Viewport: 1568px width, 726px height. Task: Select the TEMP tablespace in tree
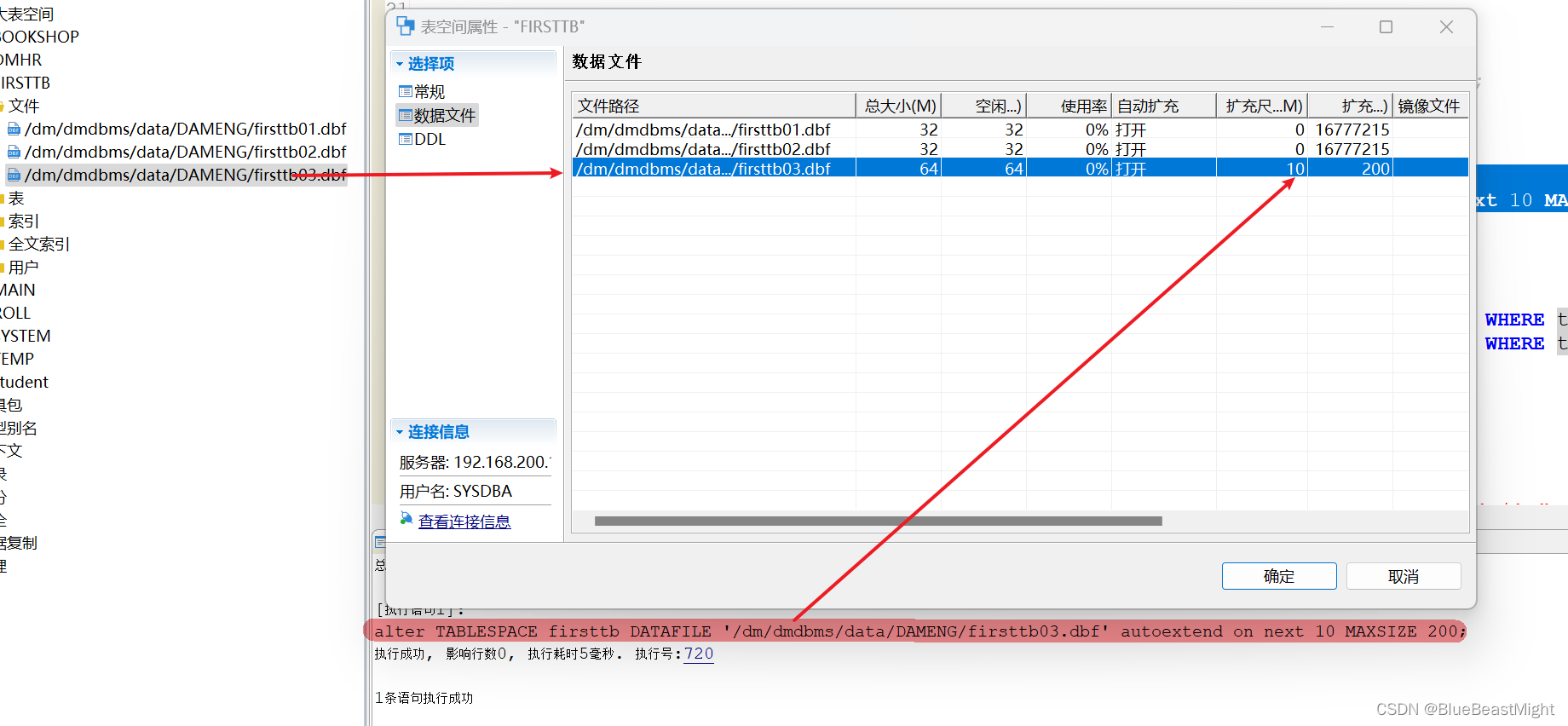(17, 359)
